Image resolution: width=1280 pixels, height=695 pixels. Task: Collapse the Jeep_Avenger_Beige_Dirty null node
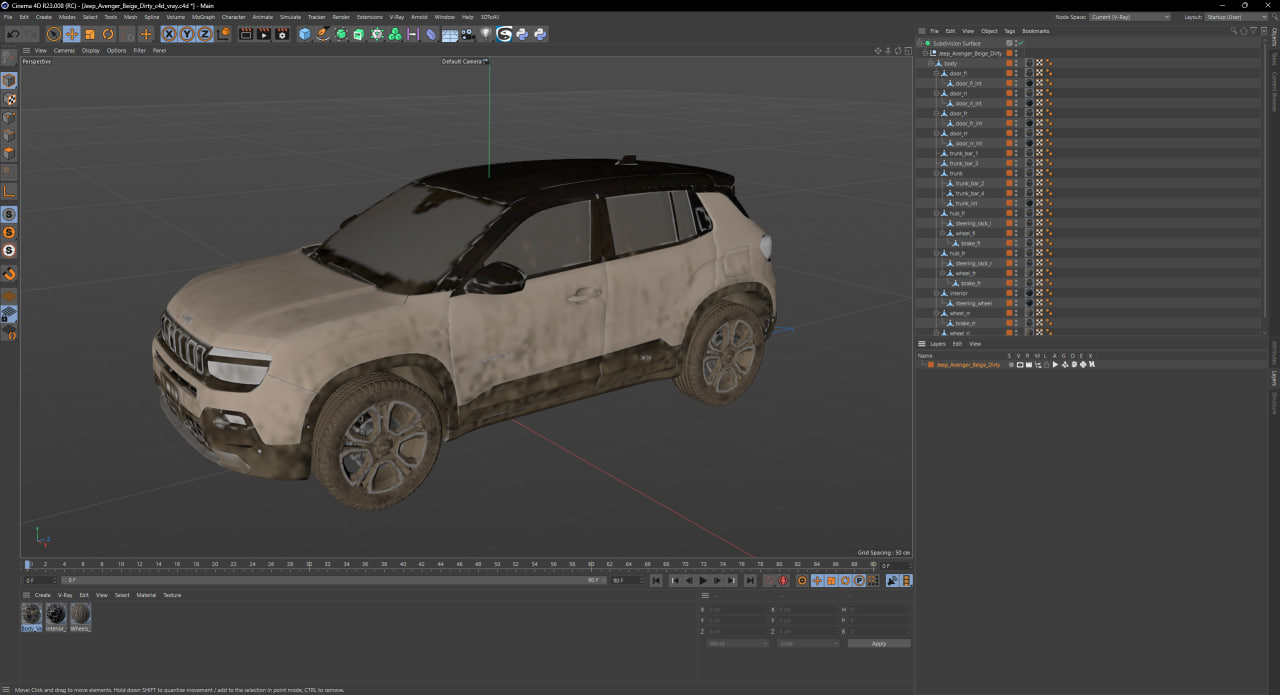pos(926,53)
